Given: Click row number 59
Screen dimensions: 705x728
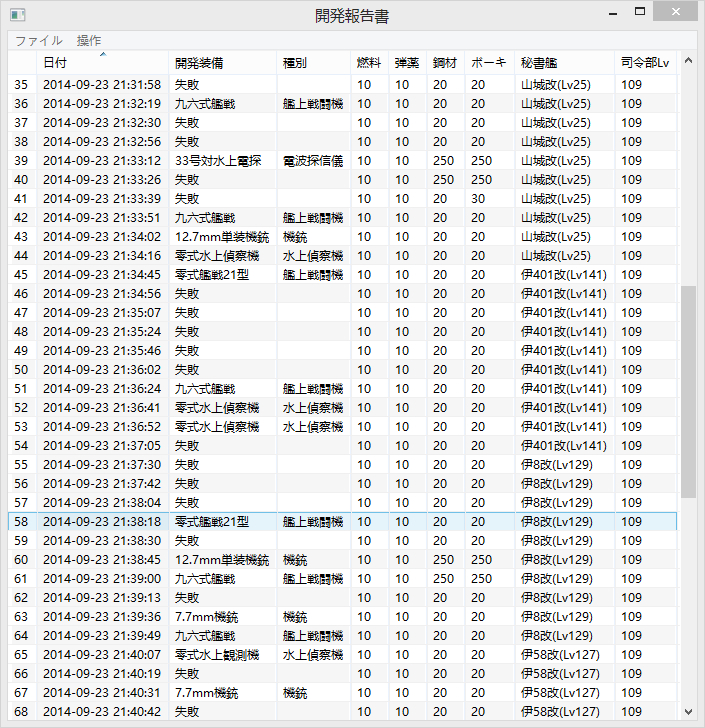Looking at the screenshot, I should 21,541.
